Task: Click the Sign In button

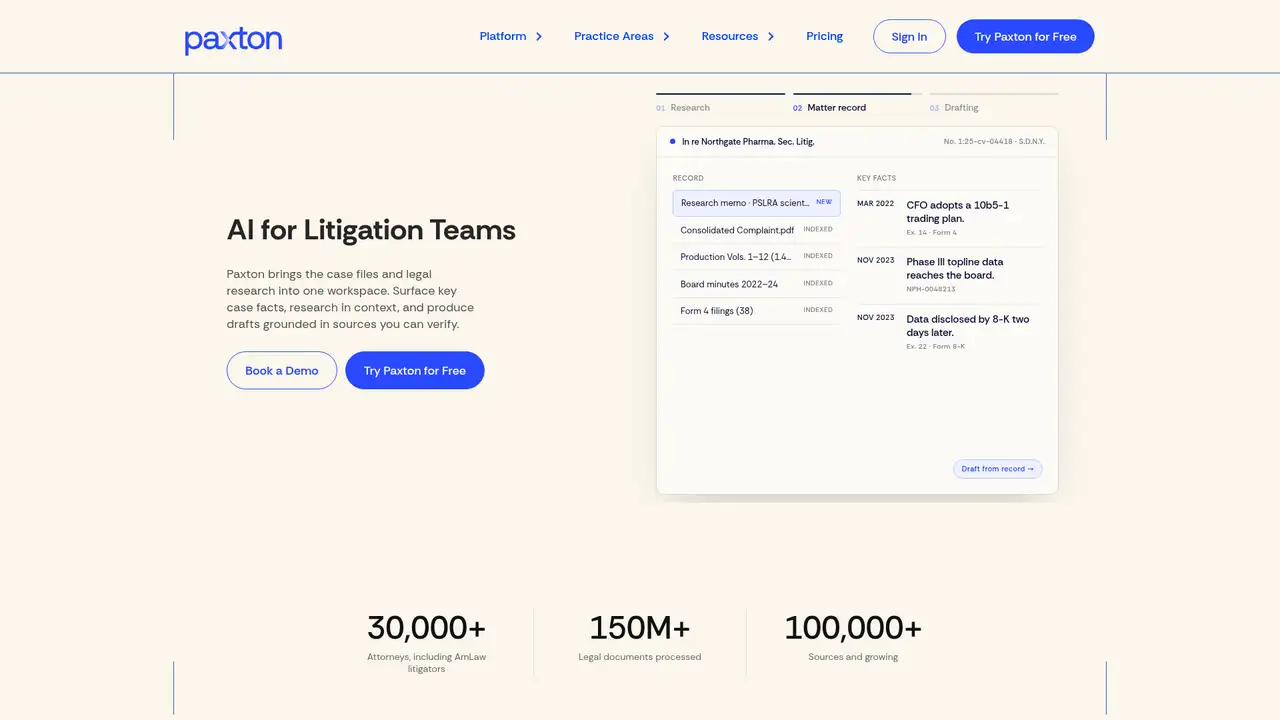Action: click(x=909, y=36)
